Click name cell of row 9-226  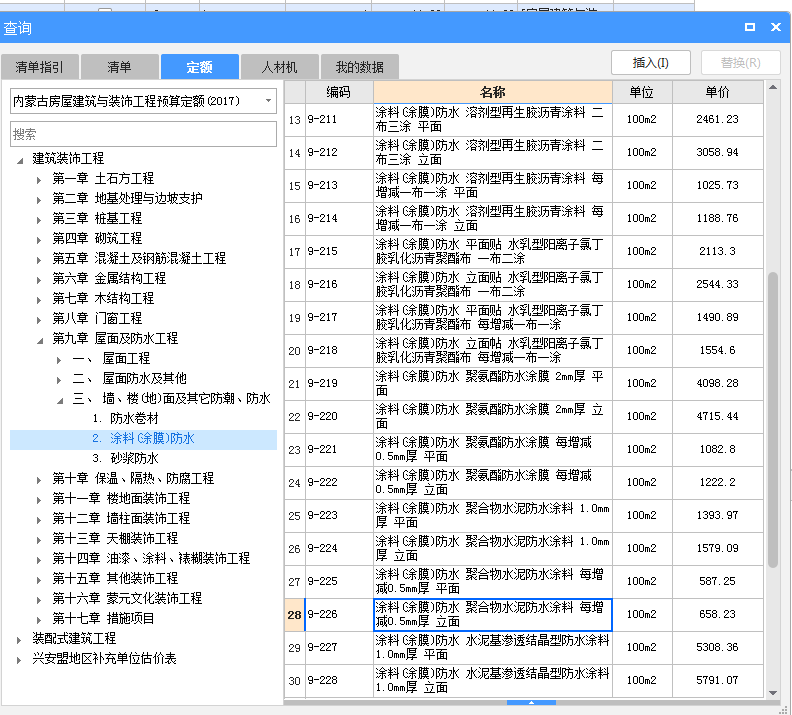492,615
